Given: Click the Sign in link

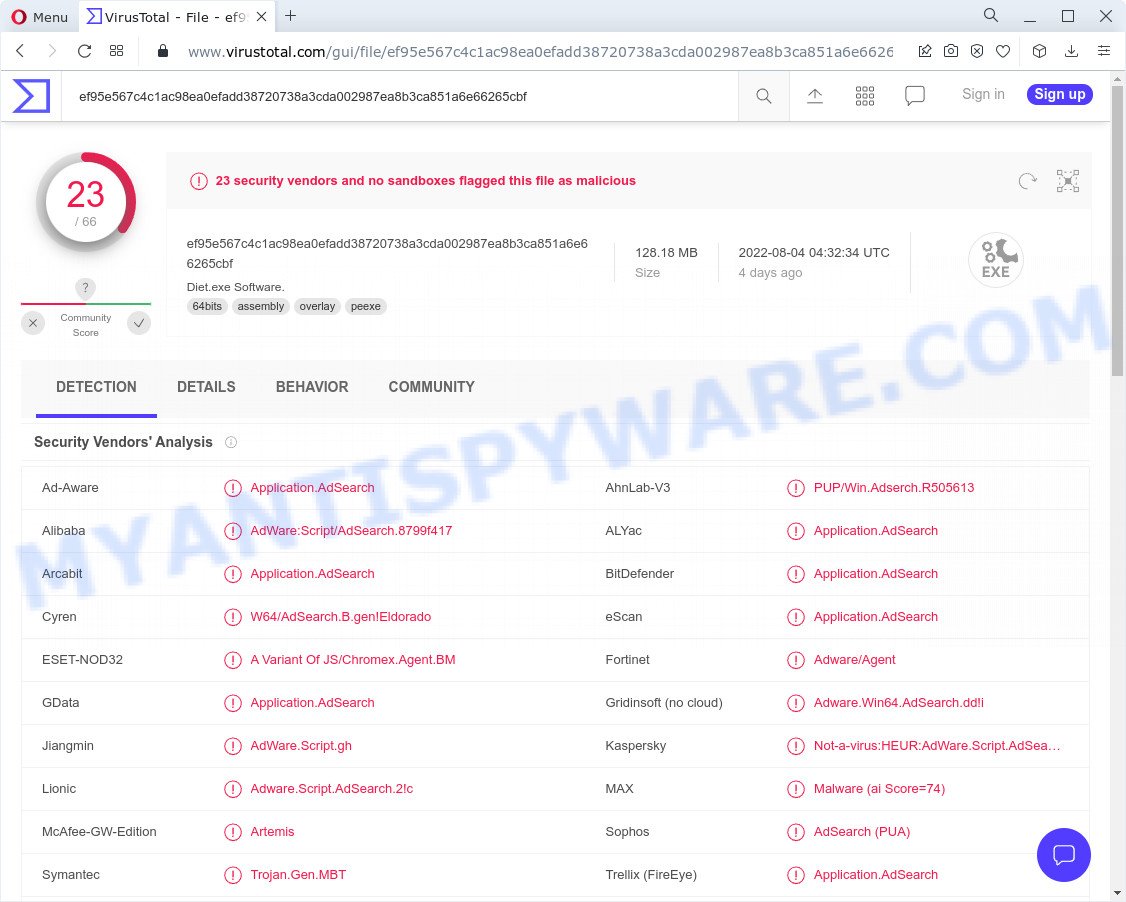Looking at the screenshot, I should tap(983, 94).
